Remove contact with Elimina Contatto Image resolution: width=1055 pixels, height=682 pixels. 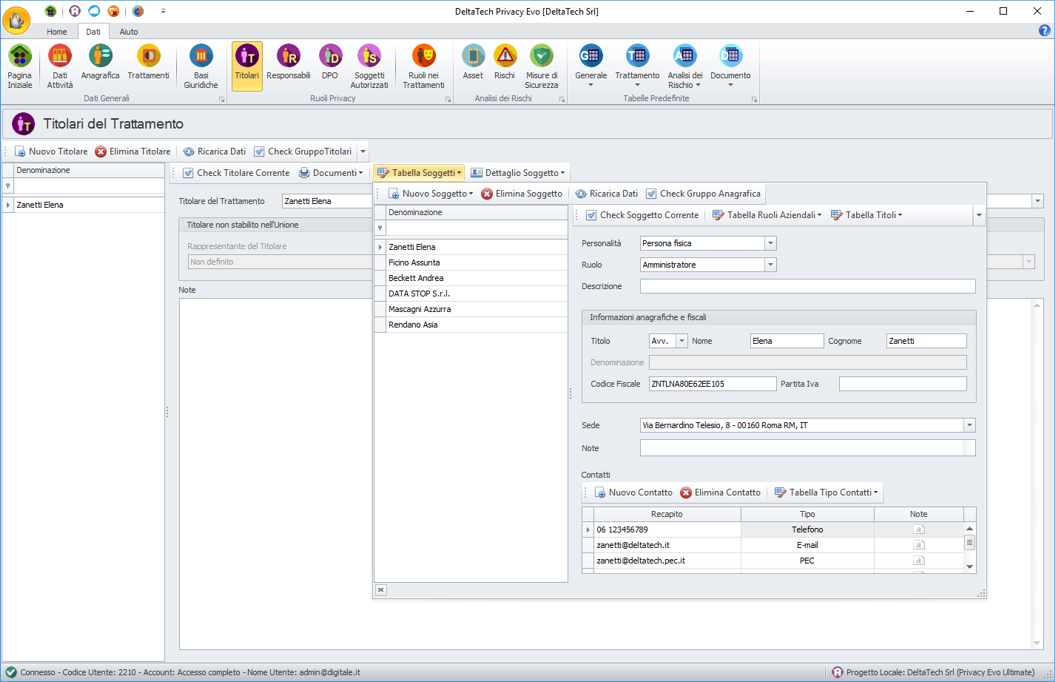[720, 492]
